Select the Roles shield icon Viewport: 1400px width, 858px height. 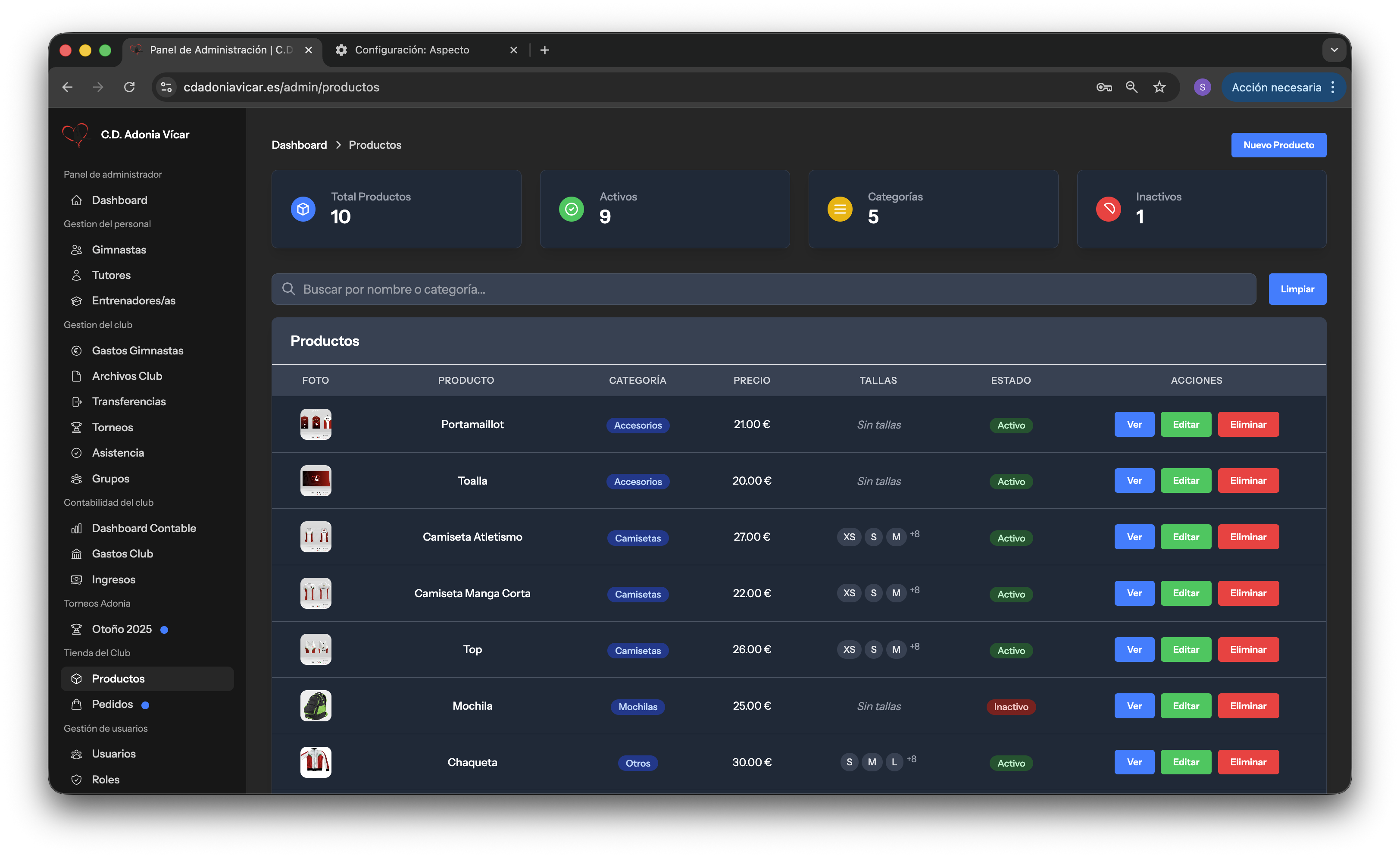(x=77, y=780)
